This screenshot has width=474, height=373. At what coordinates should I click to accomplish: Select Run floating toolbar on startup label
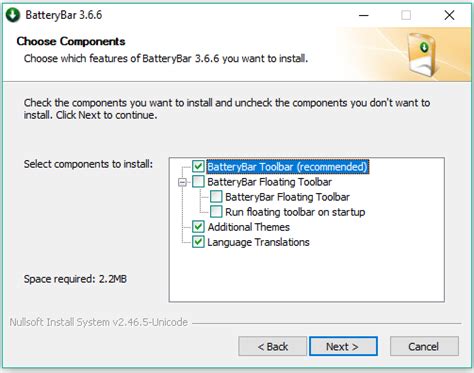pos(295,212)
